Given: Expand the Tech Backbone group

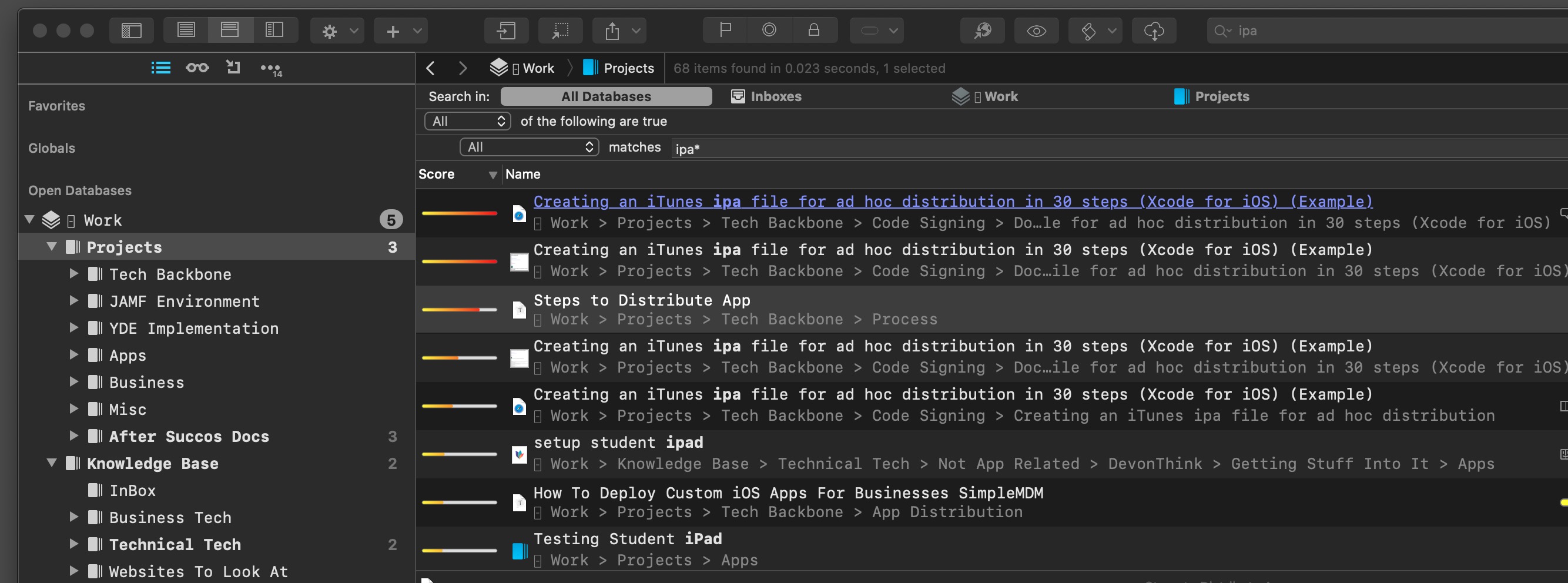Looking at the screenshot, I should (73, 273).
